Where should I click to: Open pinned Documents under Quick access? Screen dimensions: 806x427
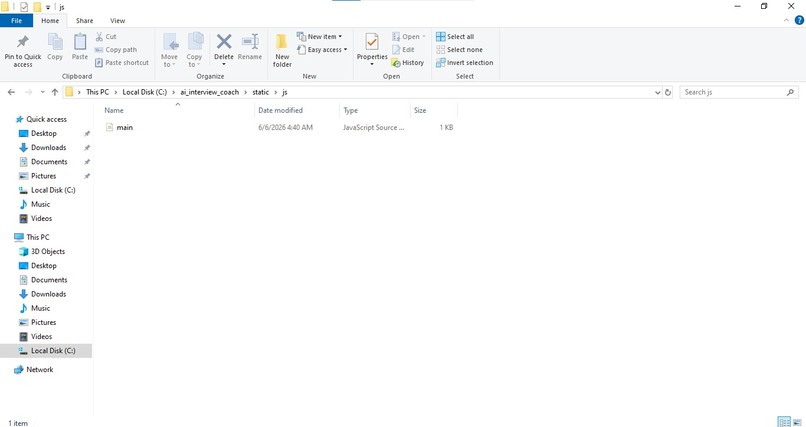point(49,162)
